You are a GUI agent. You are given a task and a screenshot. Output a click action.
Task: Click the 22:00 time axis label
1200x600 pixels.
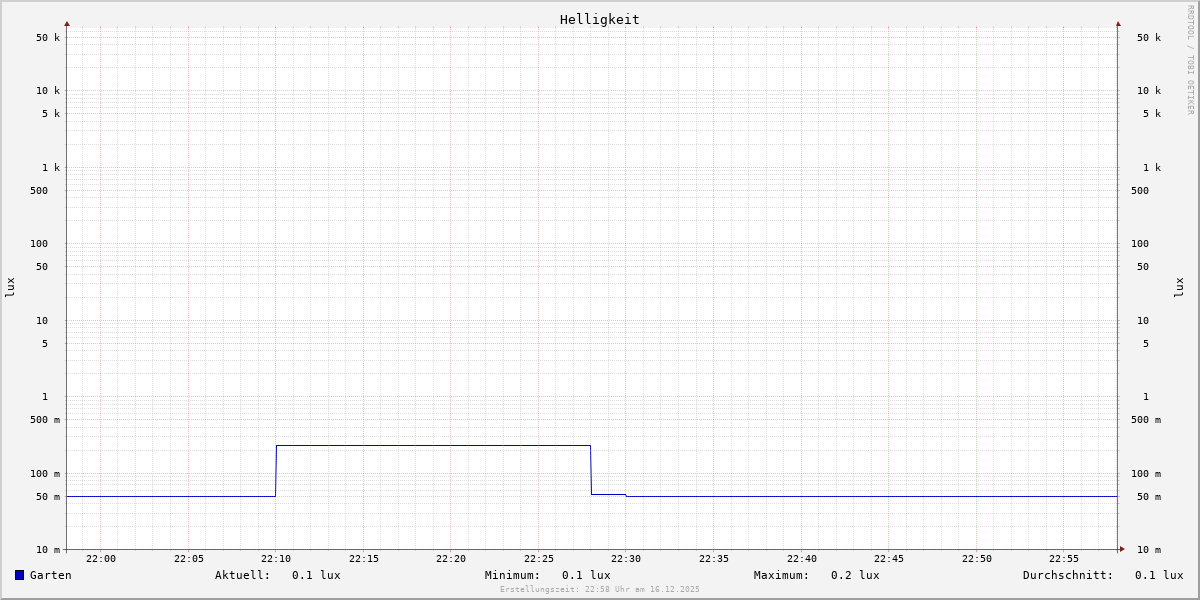click(x=101, y=559)
